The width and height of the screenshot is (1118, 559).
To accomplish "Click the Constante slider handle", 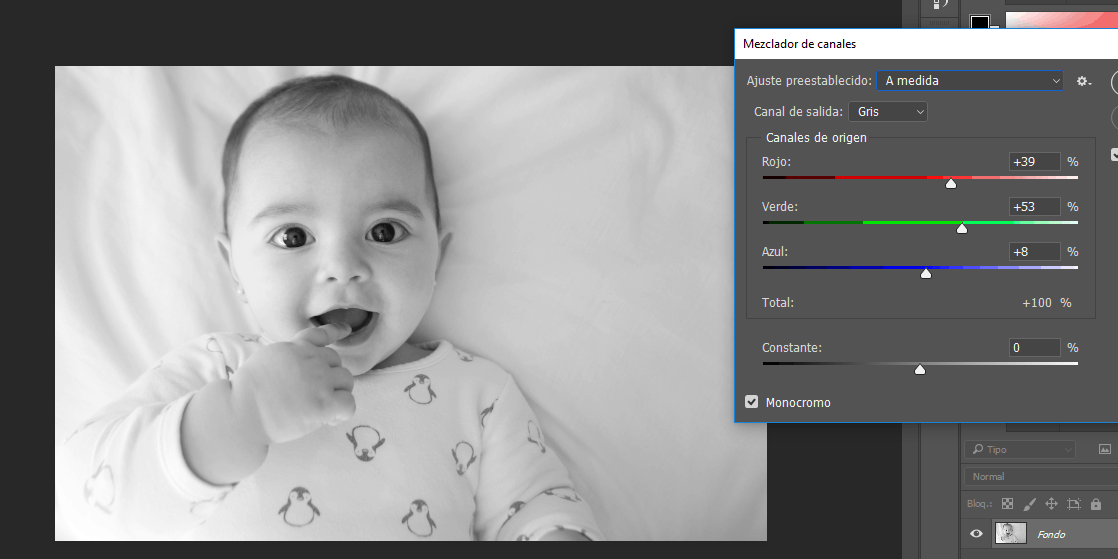I will click(x=920, y=370).
